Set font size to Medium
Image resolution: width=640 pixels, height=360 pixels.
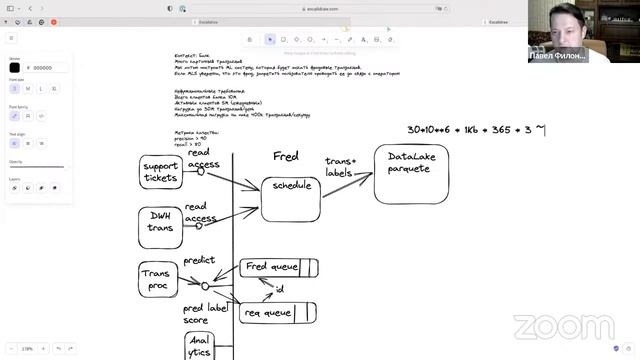(x=28, y=89)
